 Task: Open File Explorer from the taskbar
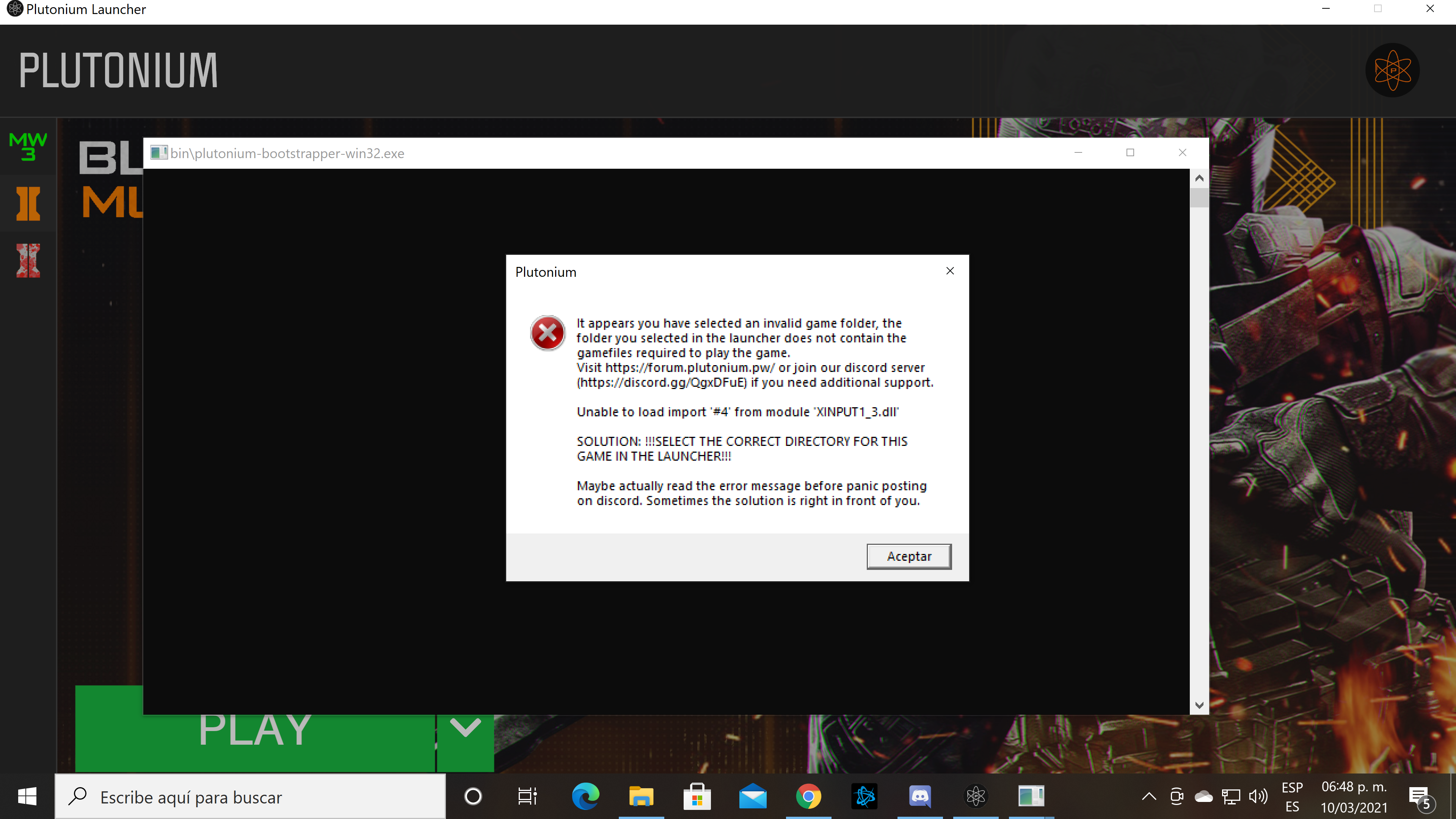coord(641,796)
